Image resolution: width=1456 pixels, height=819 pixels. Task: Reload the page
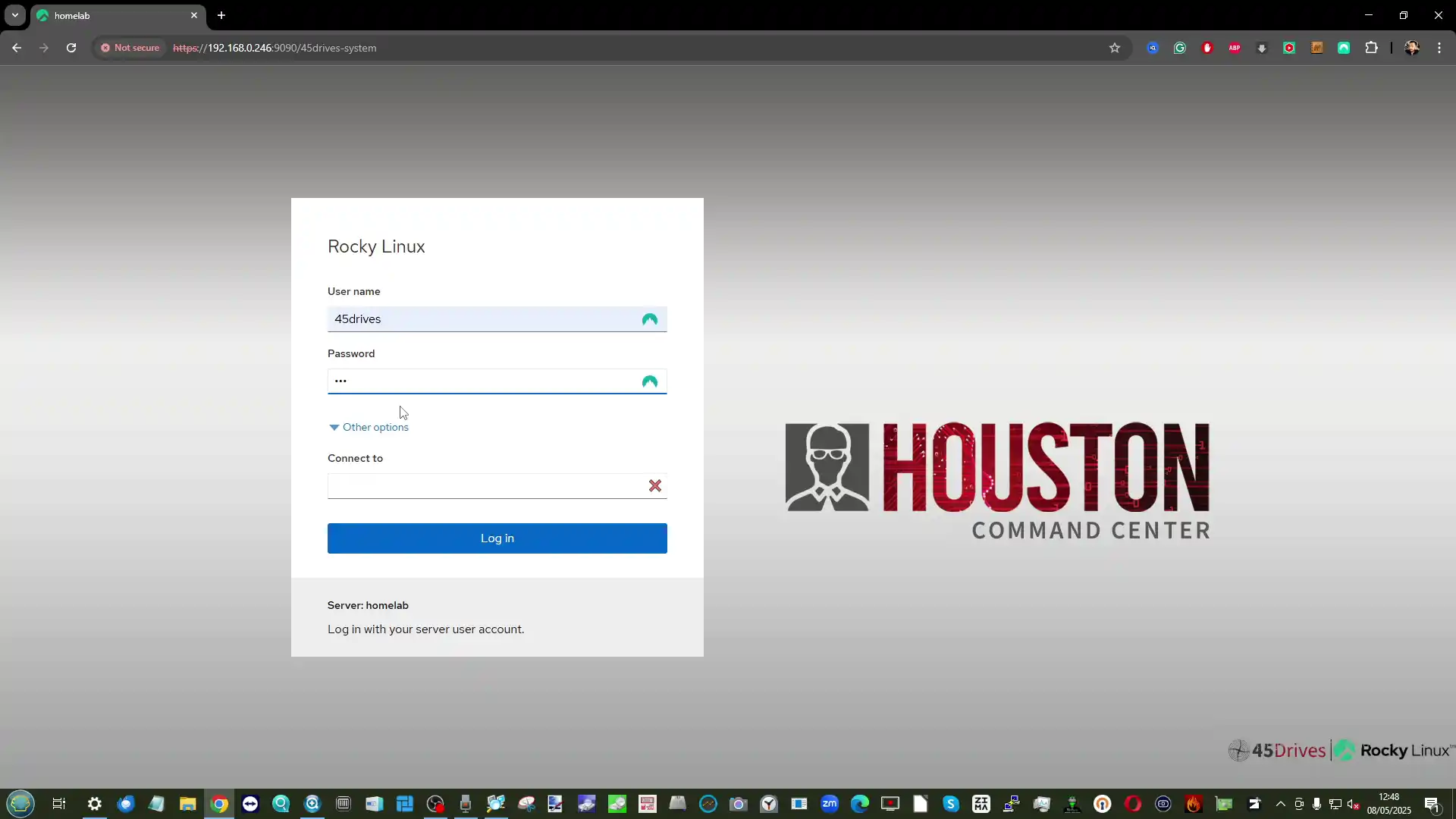[71, 48]
